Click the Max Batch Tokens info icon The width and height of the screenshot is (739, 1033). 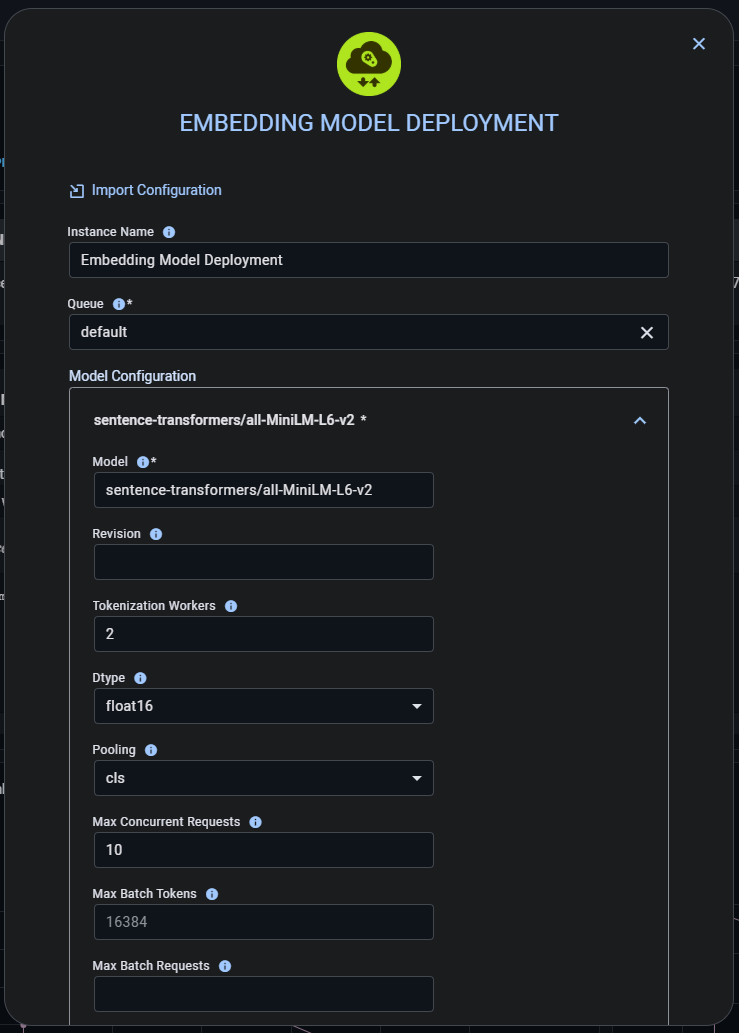click(x=211, y=893)
